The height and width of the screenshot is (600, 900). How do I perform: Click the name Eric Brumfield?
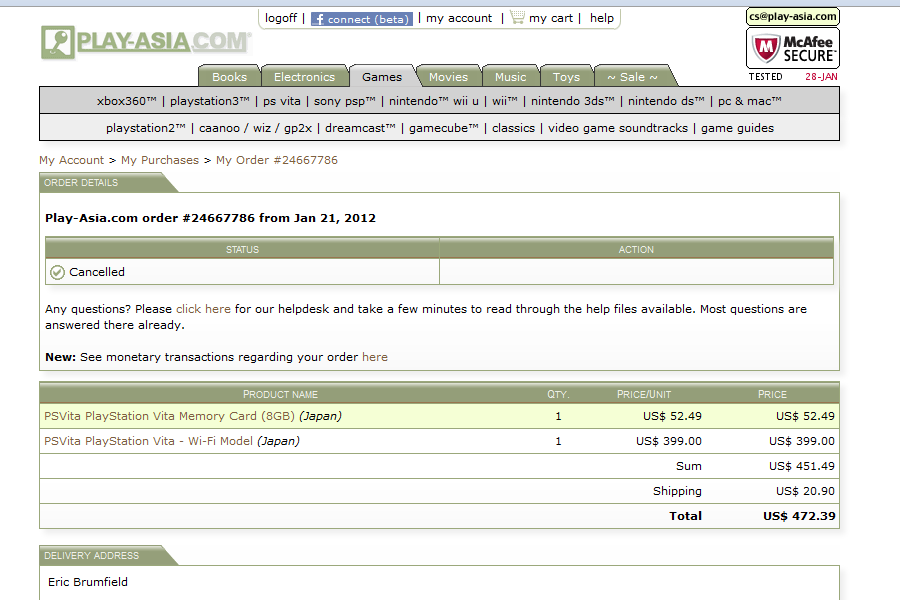(x=88, y=582)
